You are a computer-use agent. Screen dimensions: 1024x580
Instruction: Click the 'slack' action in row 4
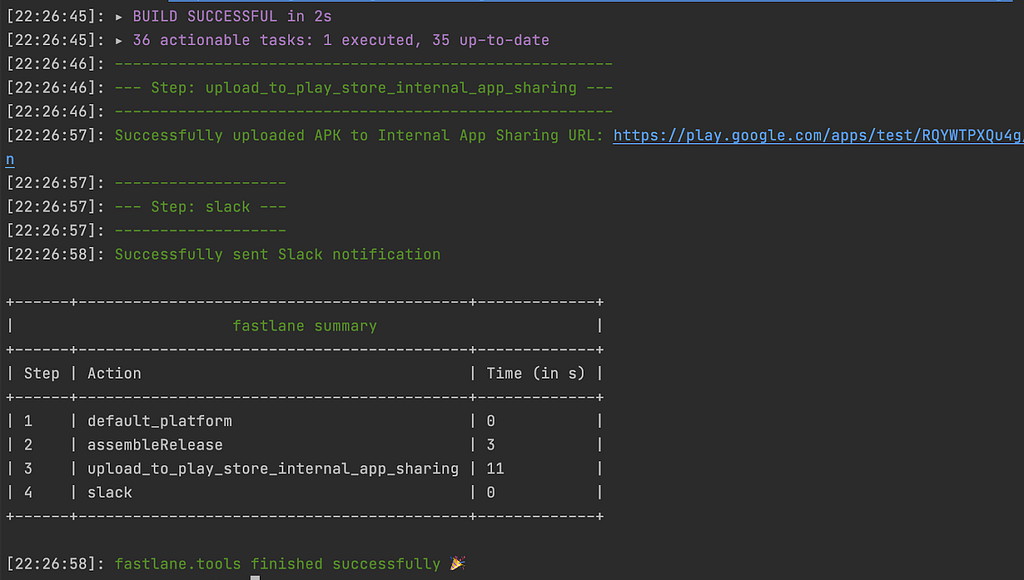pyautogui.click(x=110, y=492)
